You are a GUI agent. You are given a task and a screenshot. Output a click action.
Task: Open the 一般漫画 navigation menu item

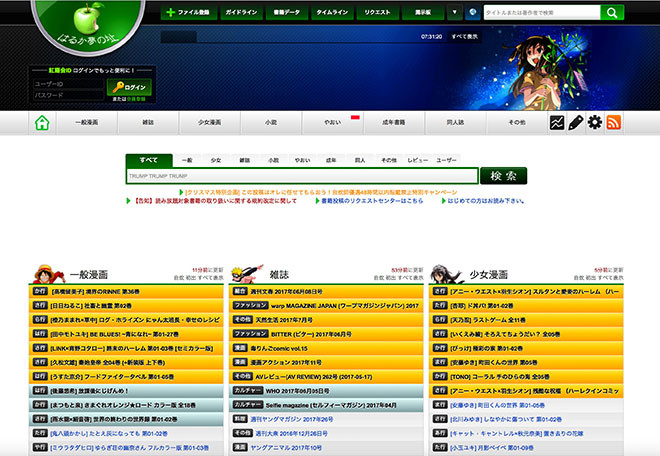click(87, 123)
